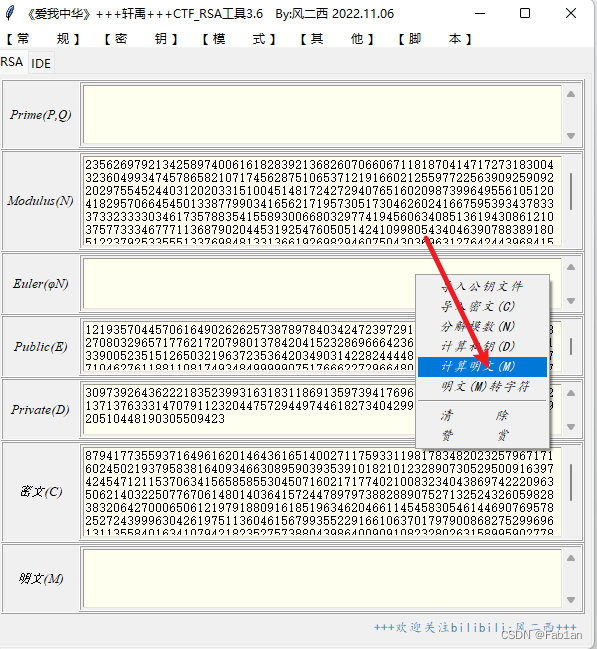Click Euler(φN) scrollbar up arrow
Image resolution: width=597 pixels, height=649 pixels.
coord(571,267)
